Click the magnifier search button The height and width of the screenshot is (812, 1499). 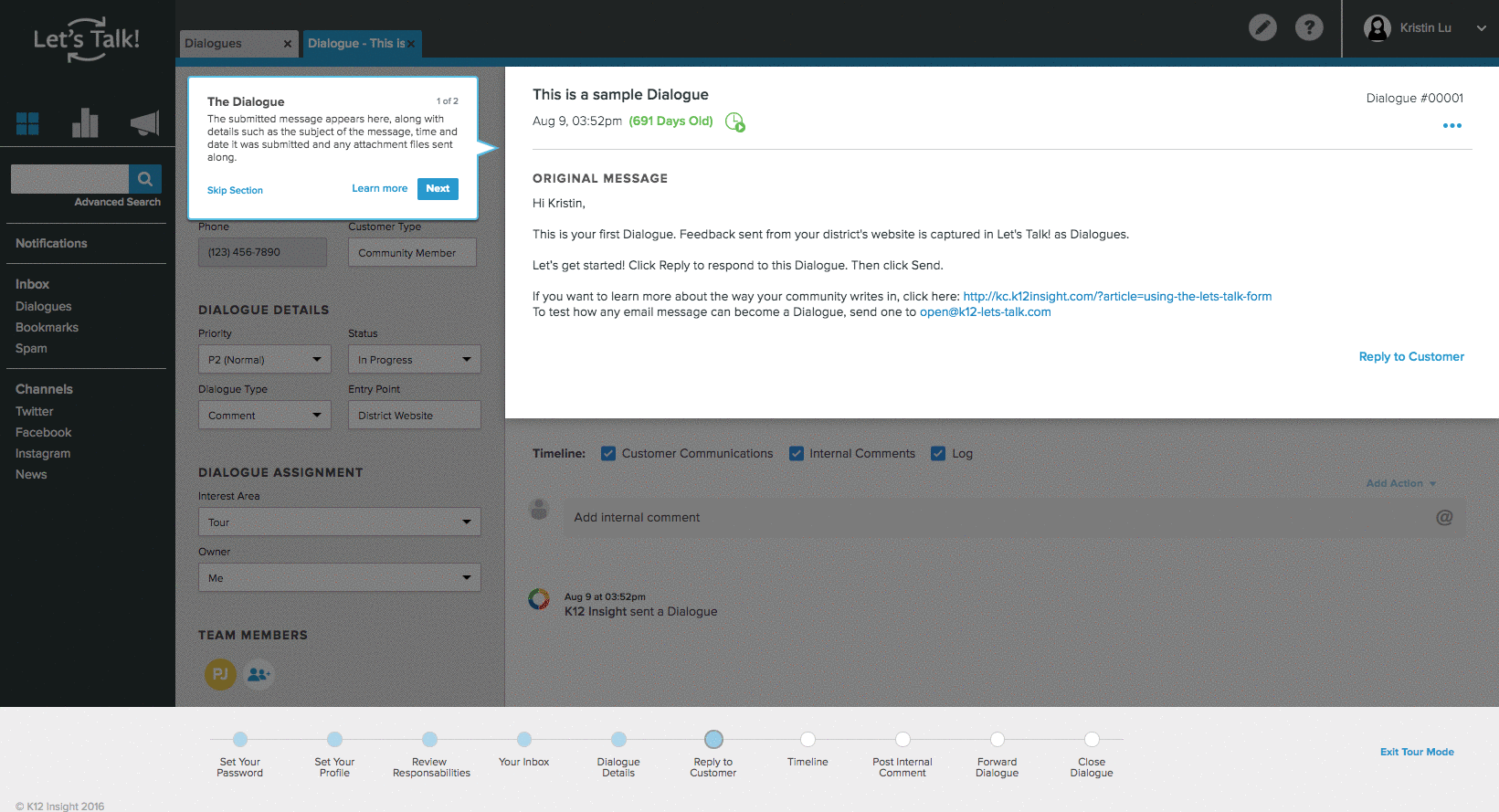pos(145,179)
